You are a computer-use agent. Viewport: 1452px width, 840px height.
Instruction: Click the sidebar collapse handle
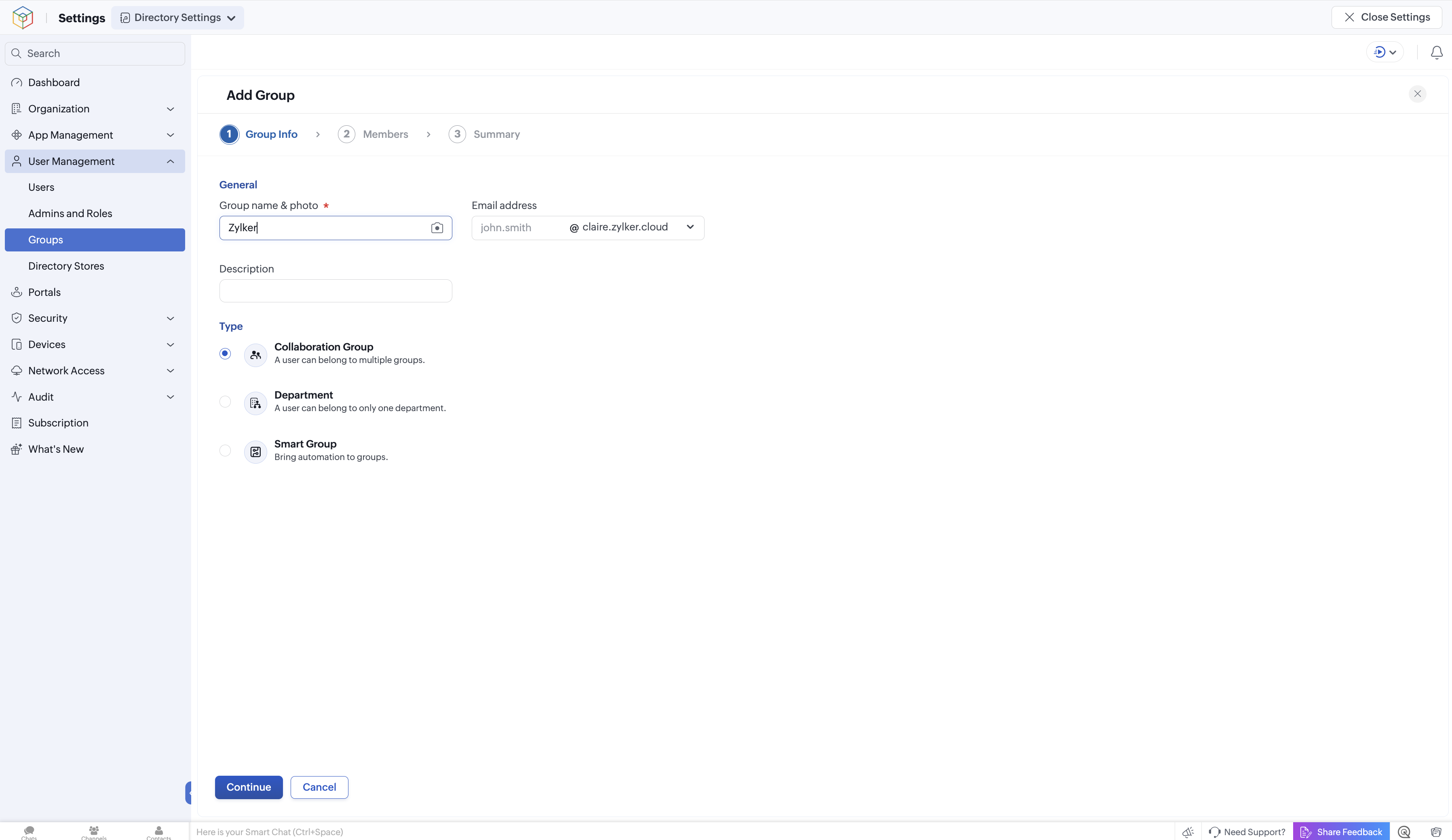coord(188,793)
